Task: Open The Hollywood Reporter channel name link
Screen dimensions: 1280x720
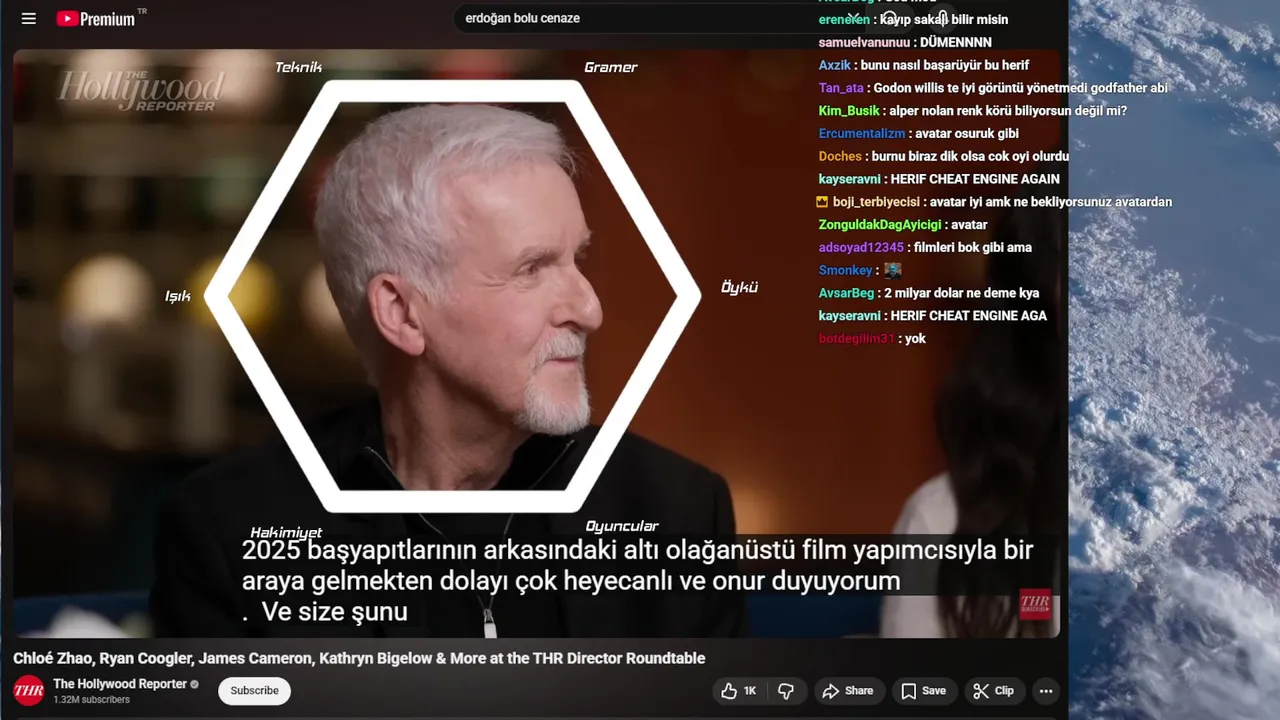Action: coord(120,684)
